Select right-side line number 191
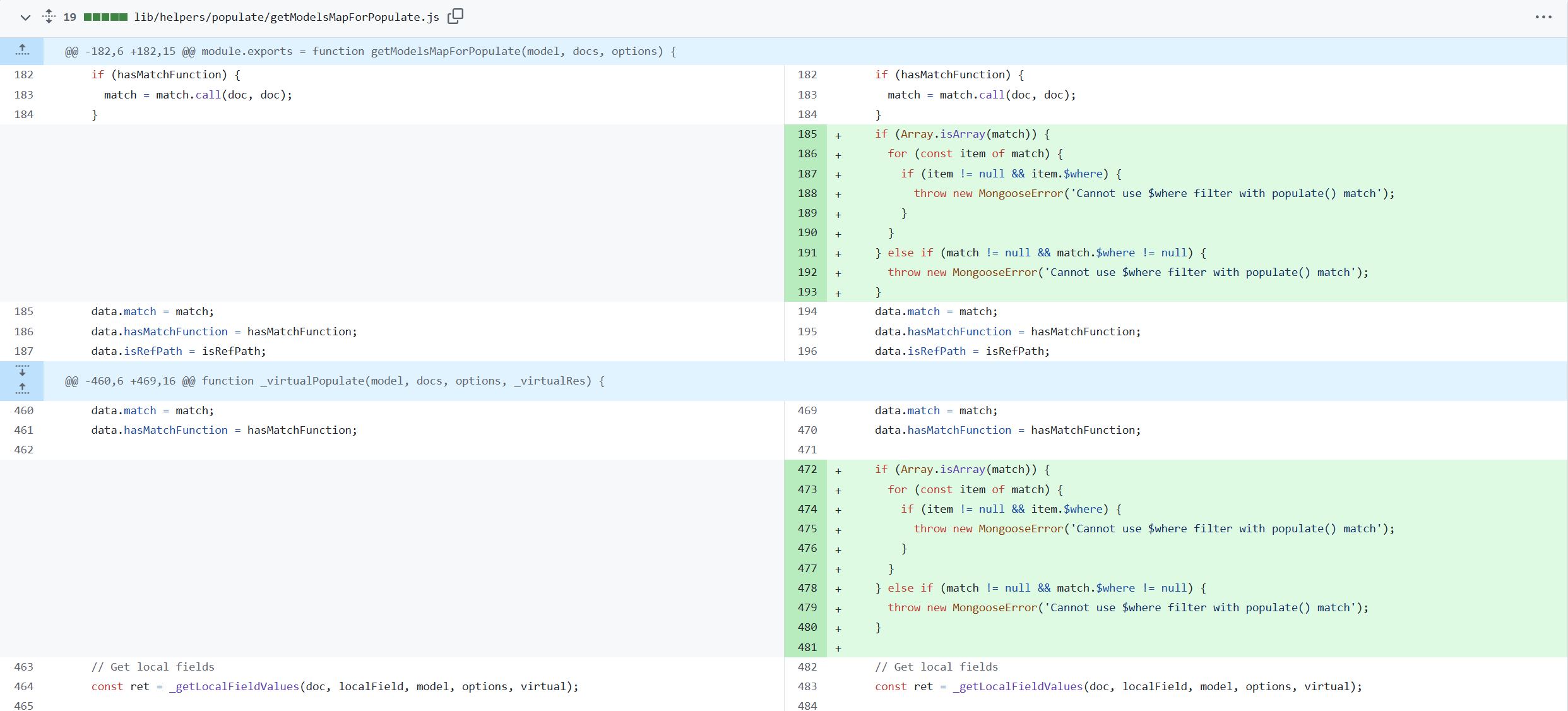 pyautogui.click(x=807, y=253)
